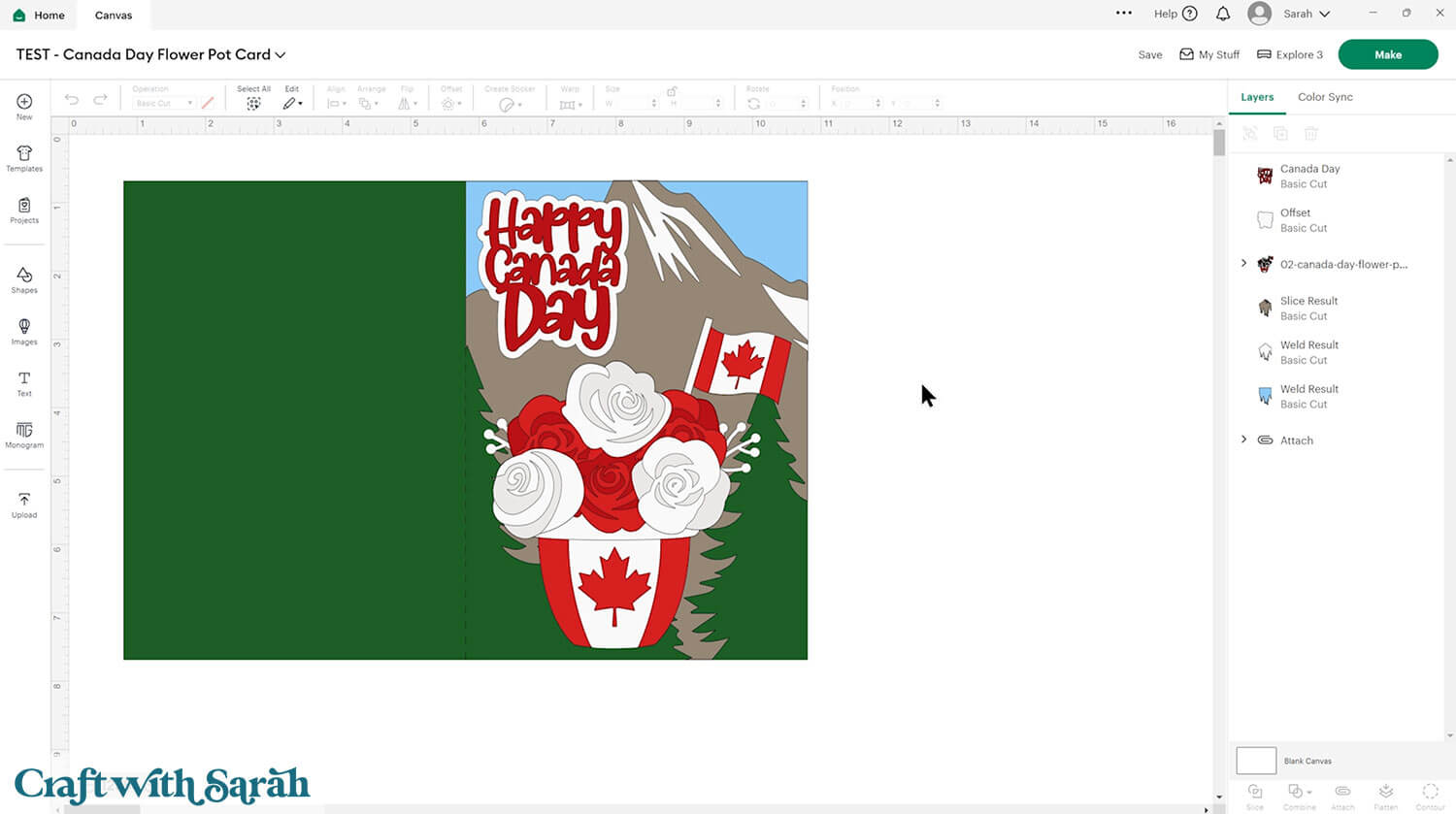Click the Delete layer trash icon
This screenshot has width=1456, height=814.
click(x=1311, y=133)
